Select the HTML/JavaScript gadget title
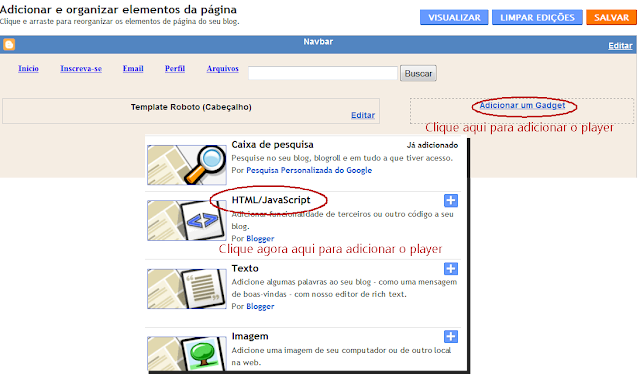Viewport: 640px width, 374px height. point(271,200)
